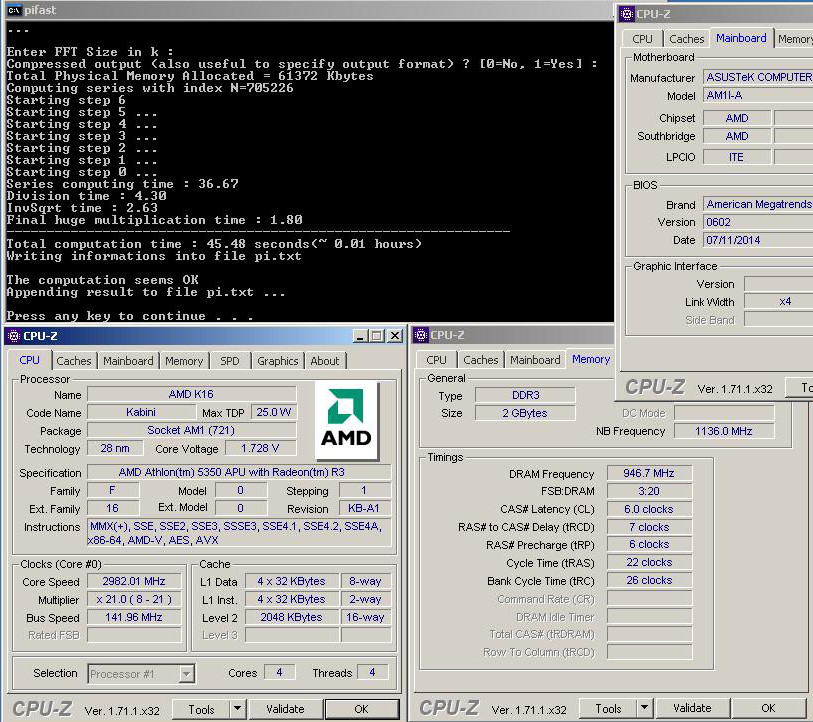Image resolution: width=813 pixels, height=722 pixels.
Task: Click the NB Frequency value 1136.0 MHz
Action: (x=724, y=431)
